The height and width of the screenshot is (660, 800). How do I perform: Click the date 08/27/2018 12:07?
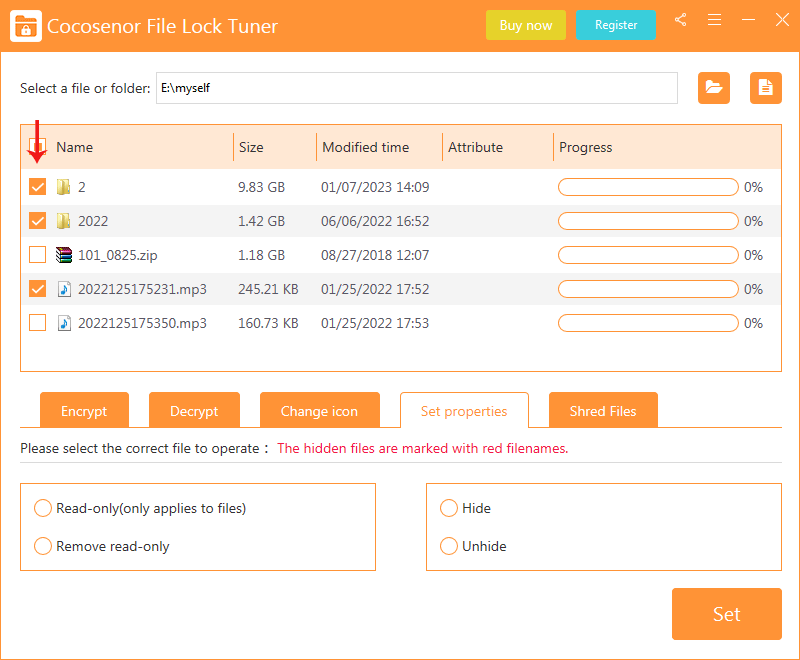(375, 255)
